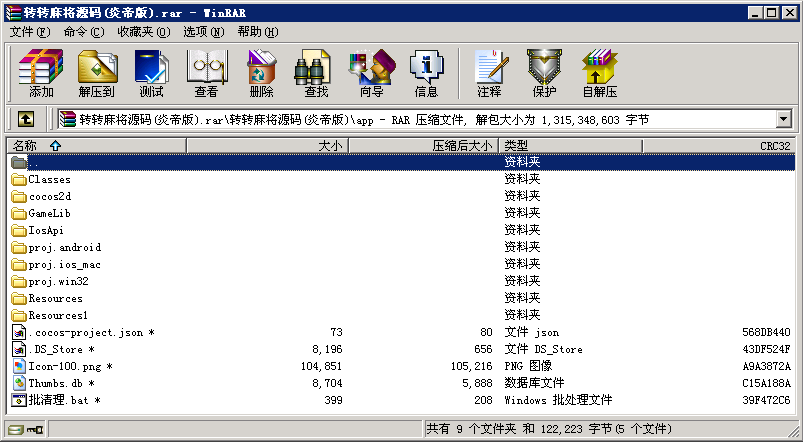Sort files by 压缩后大小 column header
The height and width of the screenshot is (442, 803).
[461, 146]
